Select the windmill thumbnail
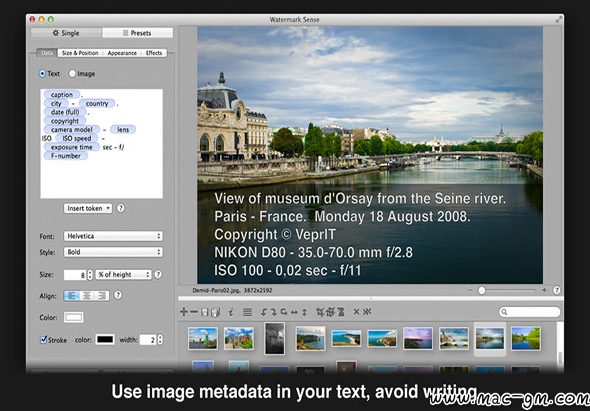The image size is (590, 411). (x=203, y=338)
